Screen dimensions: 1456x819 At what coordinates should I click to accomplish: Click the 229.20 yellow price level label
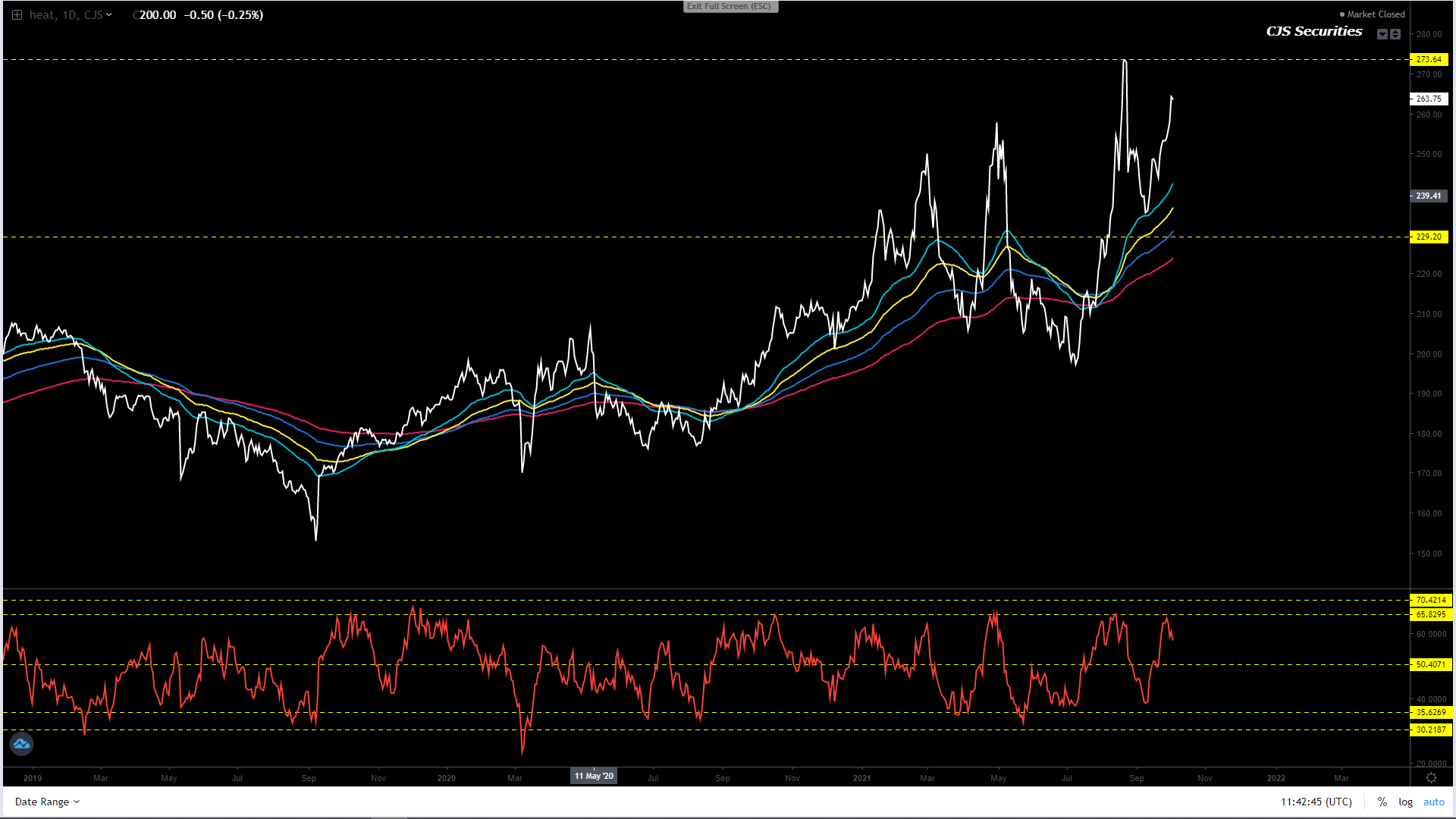[1429, 237]
